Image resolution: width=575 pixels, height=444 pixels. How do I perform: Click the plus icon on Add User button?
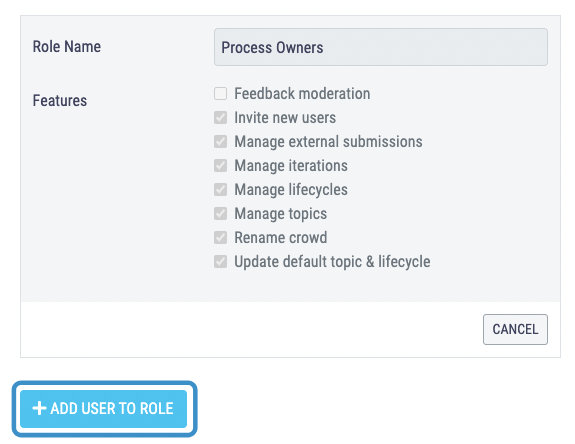[x=39, y=408]
